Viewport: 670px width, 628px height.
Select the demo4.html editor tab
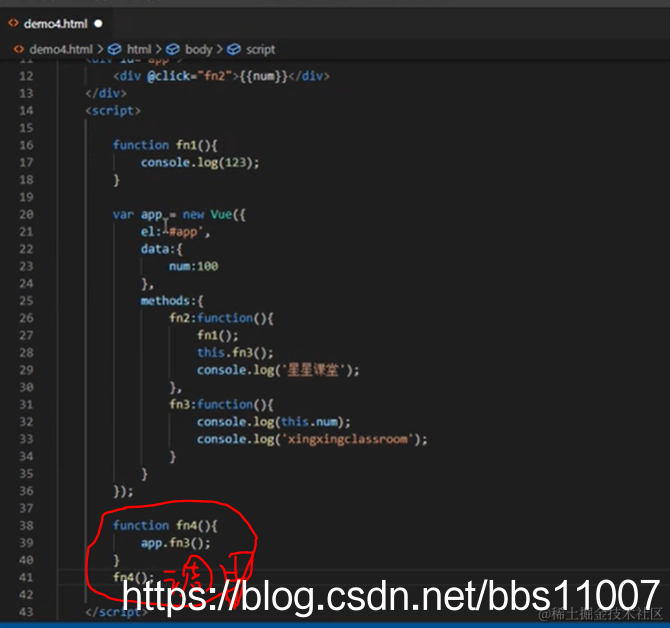56,23
